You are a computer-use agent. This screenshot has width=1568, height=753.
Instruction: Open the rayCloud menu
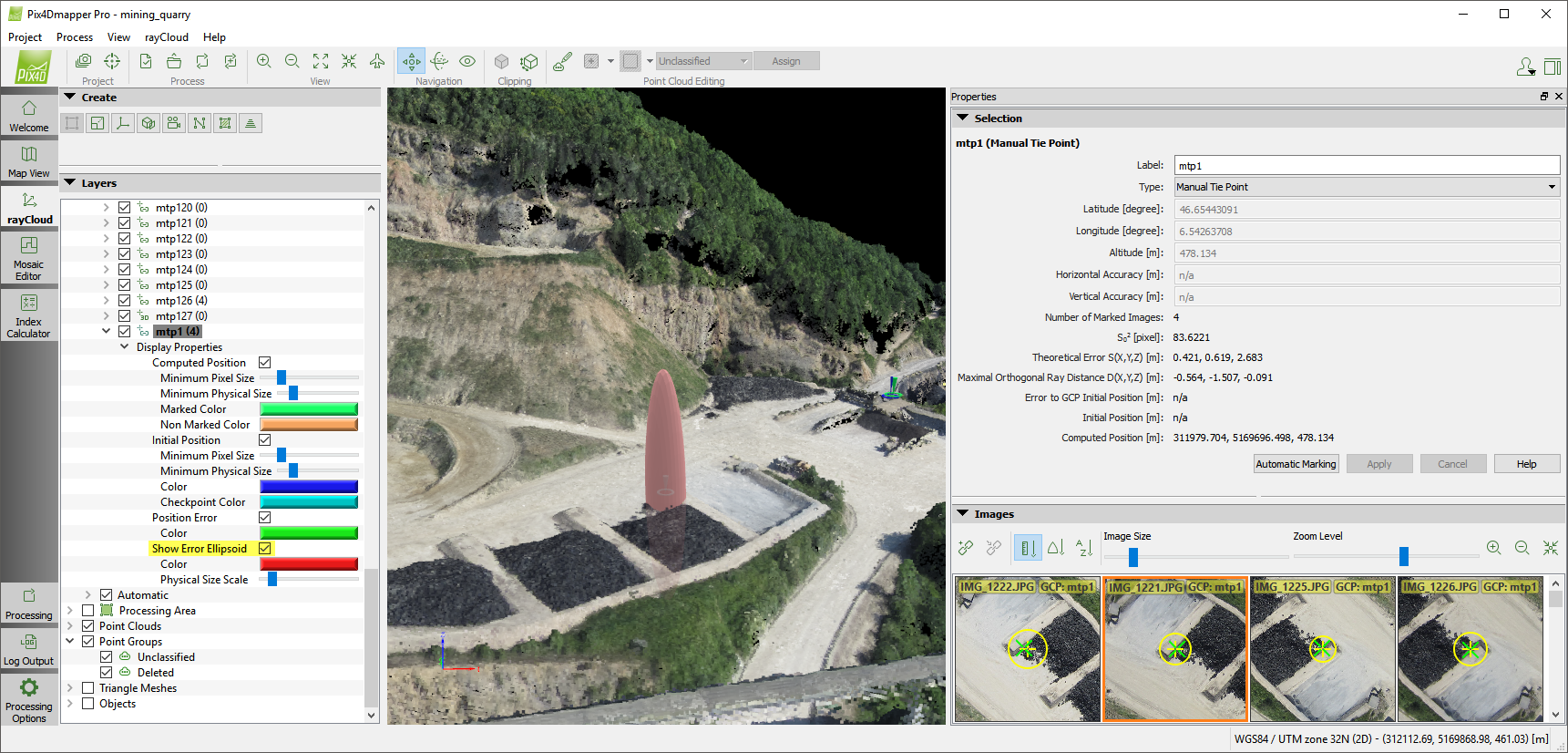[x=166, y=37]
